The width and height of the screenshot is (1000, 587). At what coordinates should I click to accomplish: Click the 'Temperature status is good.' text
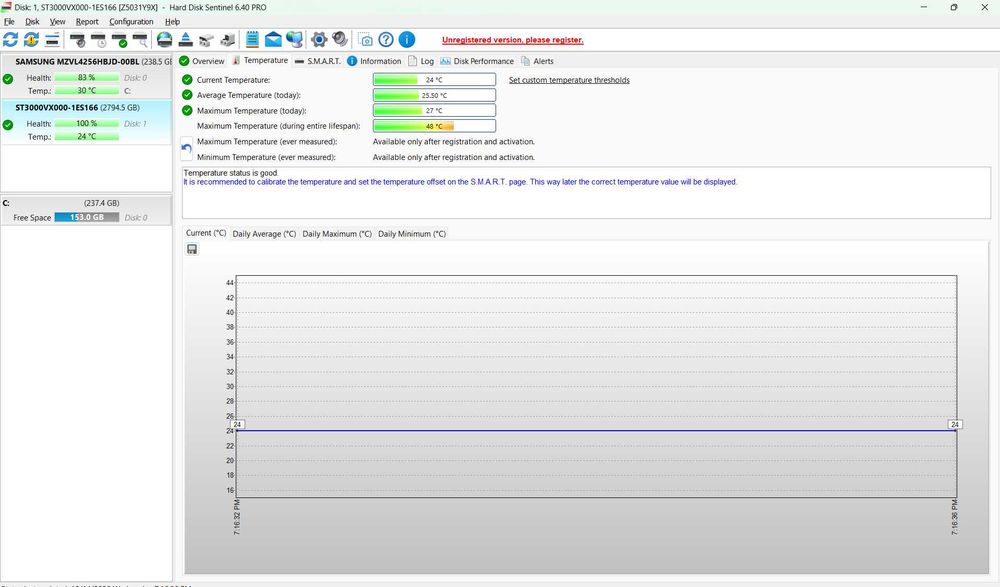click(231, 173)
